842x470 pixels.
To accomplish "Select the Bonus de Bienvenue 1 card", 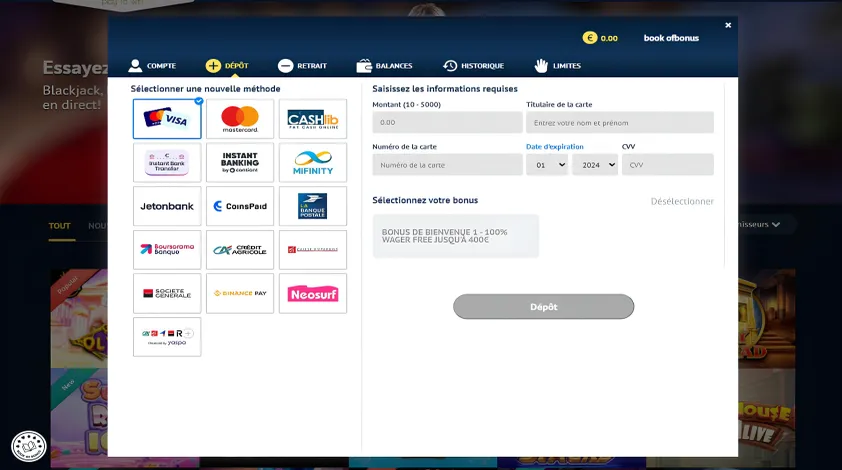I will (x=455, y=236).
